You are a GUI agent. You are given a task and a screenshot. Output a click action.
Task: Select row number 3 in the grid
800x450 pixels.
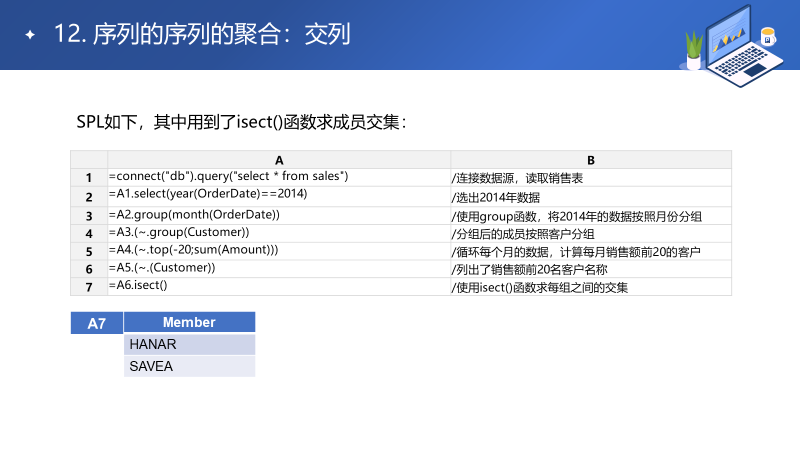tap(89, 216)
